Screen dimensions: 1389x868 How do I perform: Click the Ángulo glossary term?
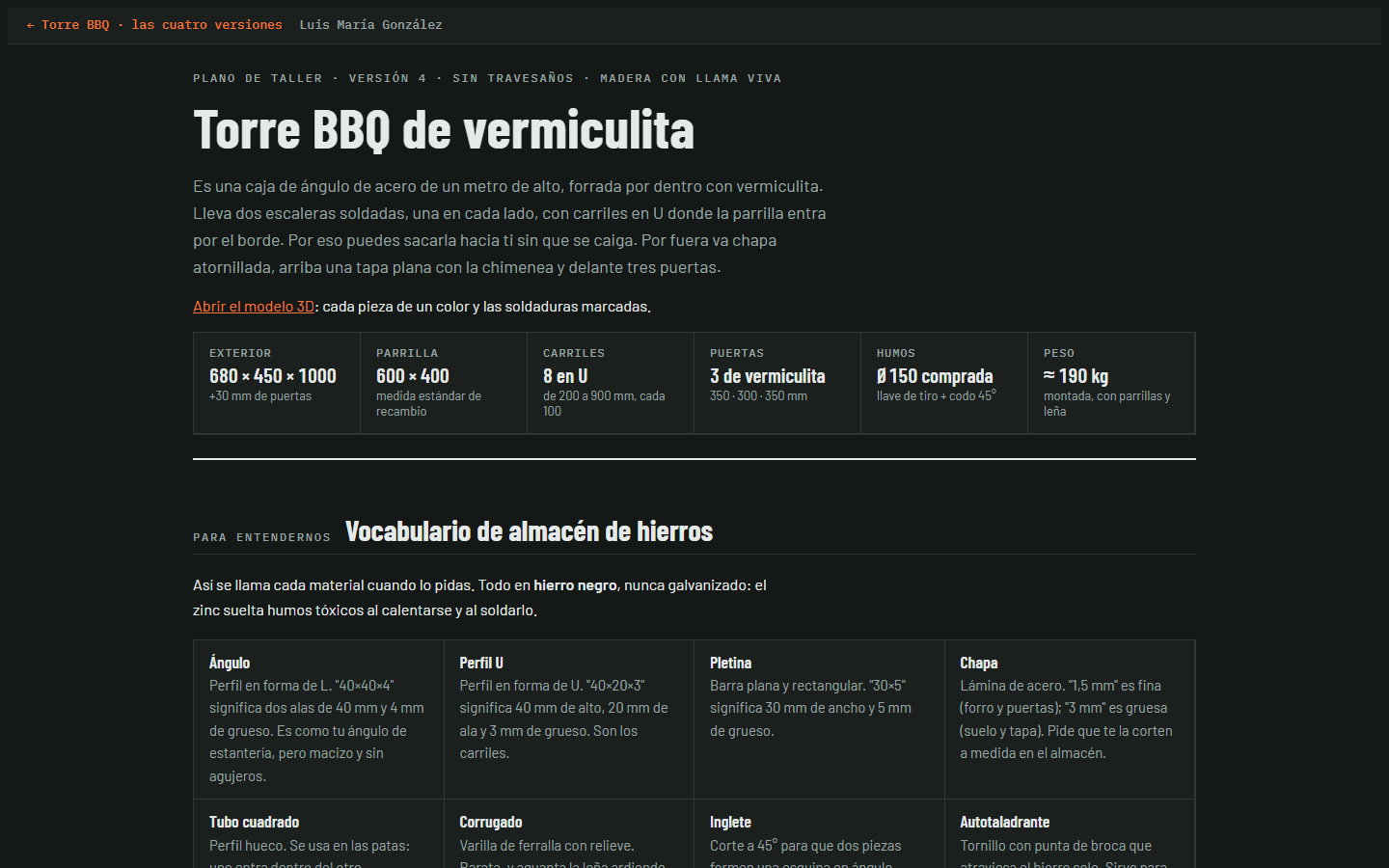[230, 663]
